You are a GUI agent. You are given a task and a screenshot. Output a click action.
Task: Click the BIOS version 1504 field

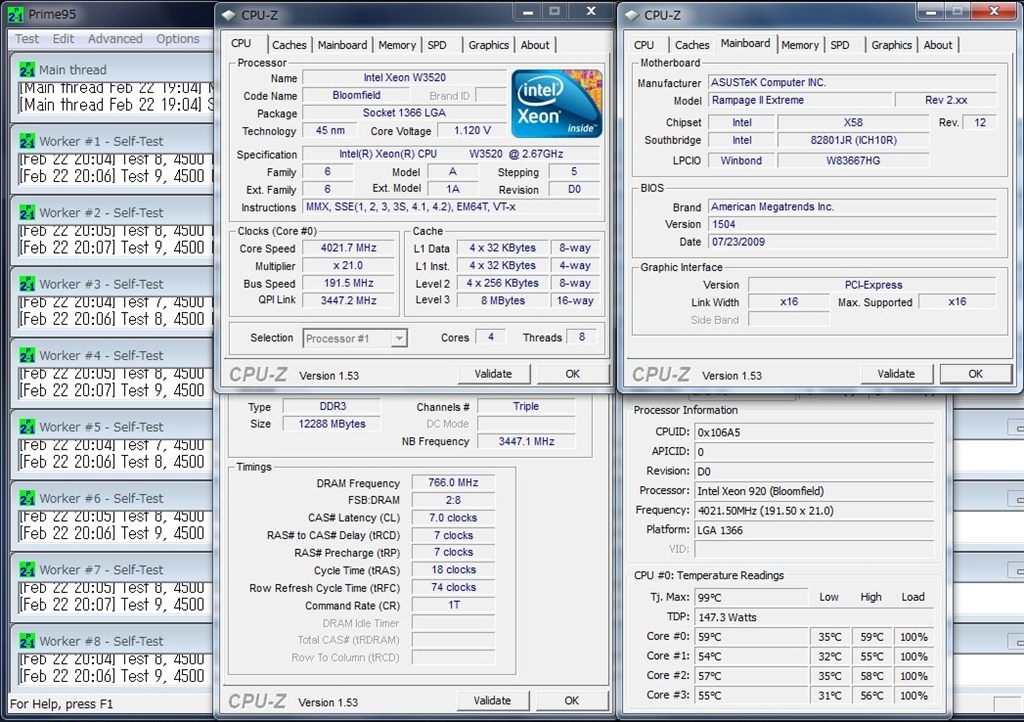tap(853, 224)
